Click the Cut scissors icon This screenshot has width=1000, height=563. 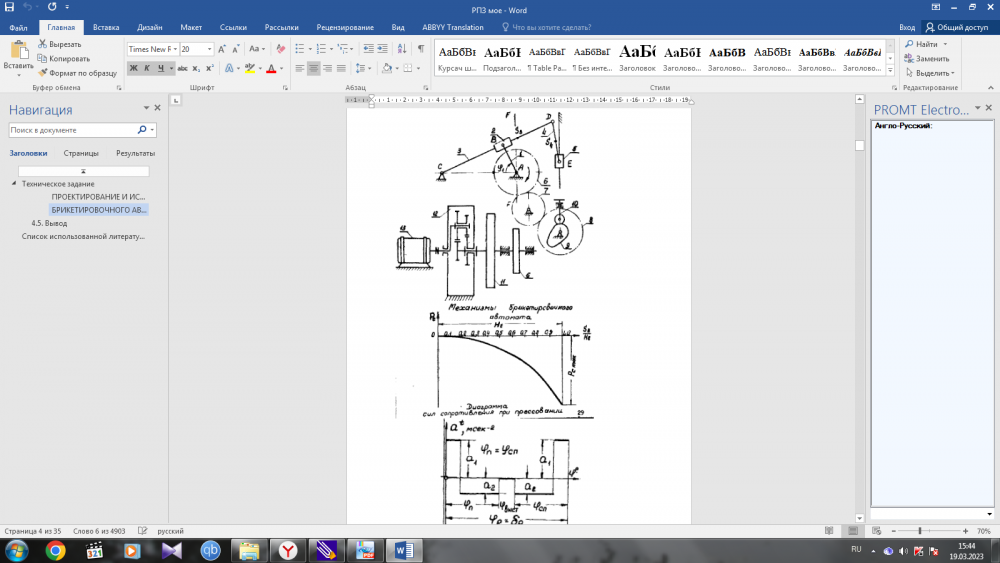coord(42,45)
